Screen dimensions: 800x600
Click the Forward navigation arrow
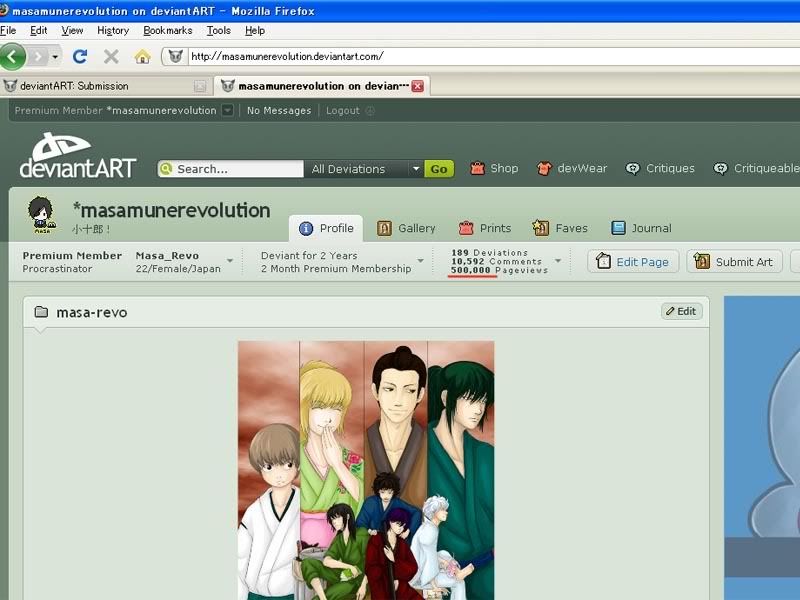point(38,56)
